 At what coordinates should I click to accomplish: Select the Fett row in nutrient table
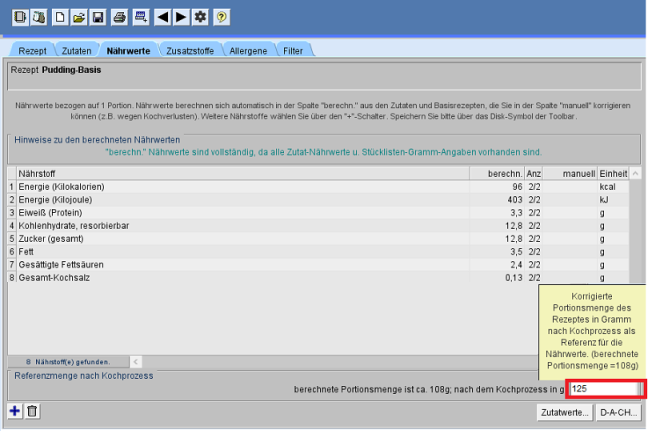pyautogui.click(x=240, y=251)
